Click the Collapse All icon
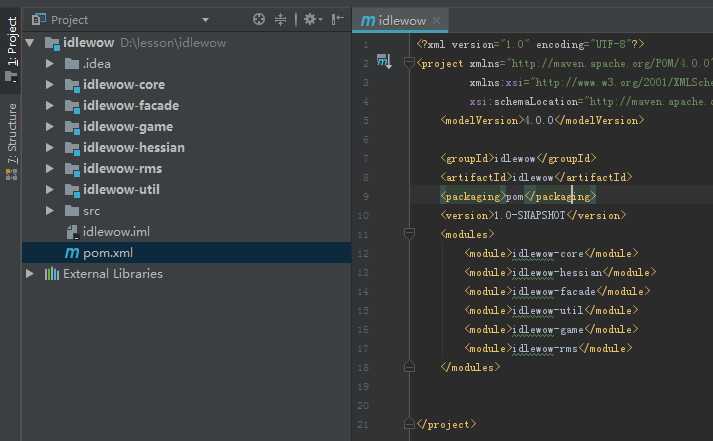 281,20
